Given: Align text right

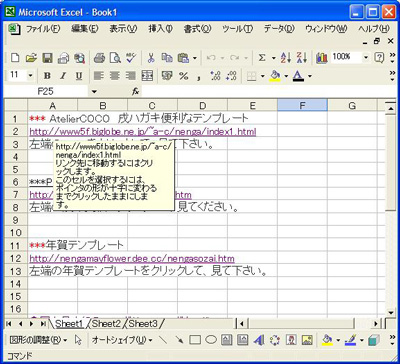Looking at the screenshot, I should [131, 76].
